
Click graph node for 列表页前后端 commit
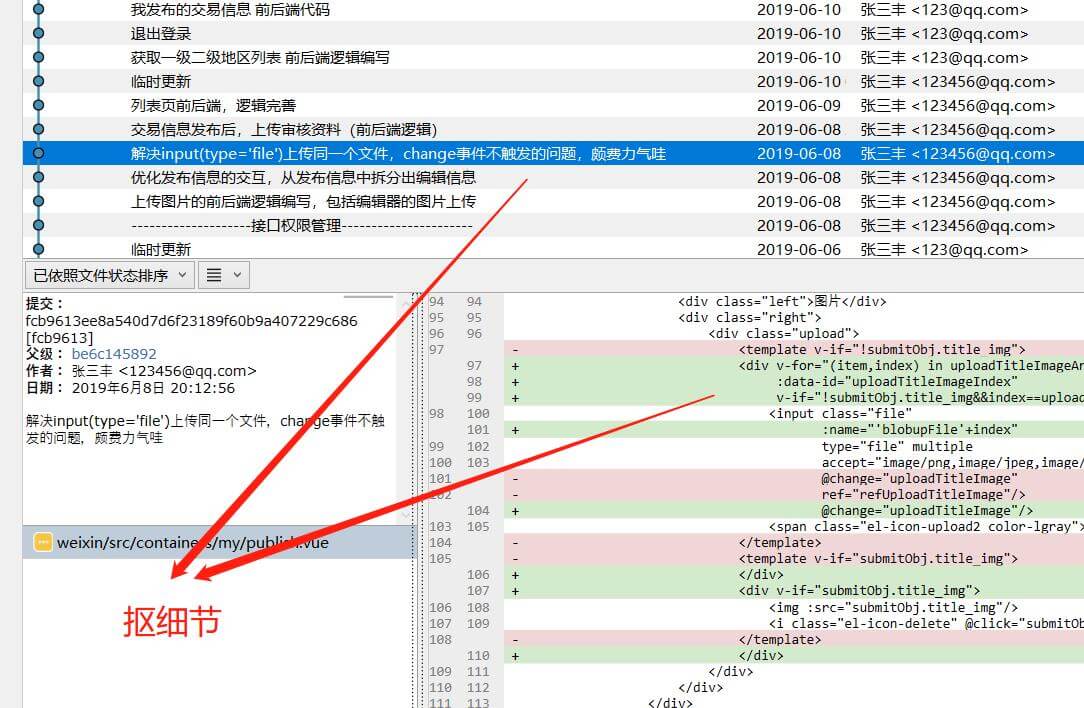[38, 105]
